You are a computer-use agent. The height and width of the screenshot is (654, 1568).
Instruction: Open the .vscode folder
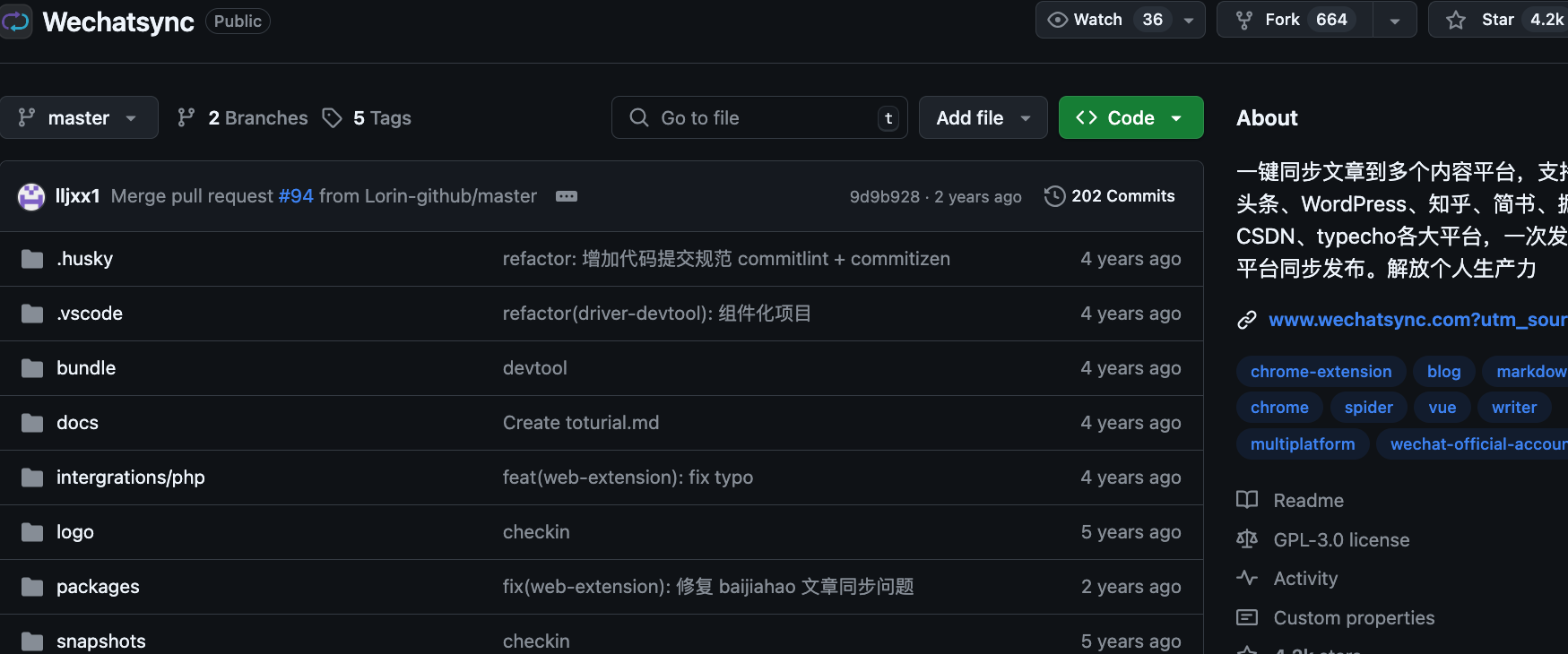point(90,314)
